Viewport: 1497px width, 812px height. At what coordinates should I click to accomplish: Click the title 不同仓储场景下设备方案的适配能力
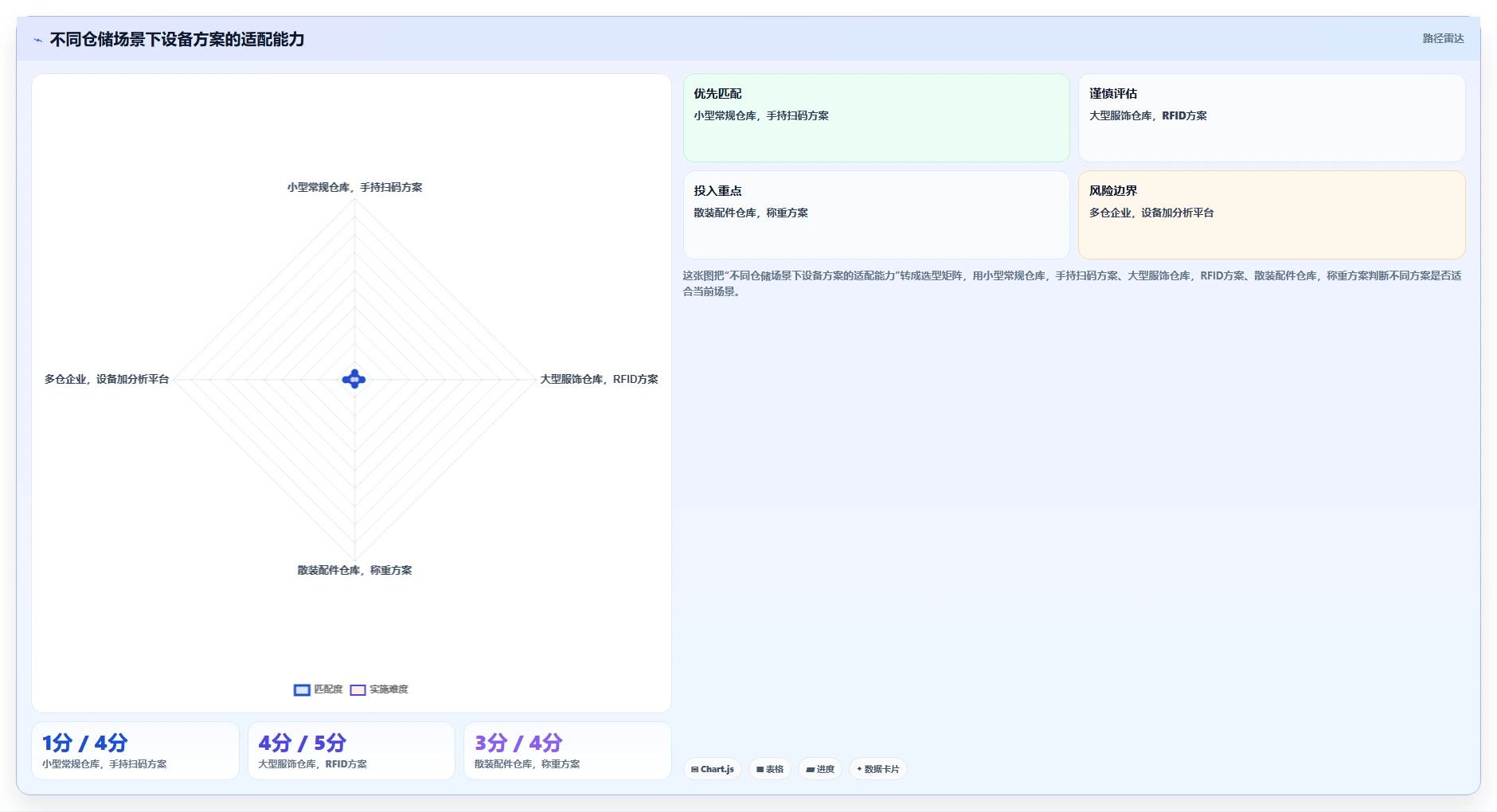(x=177, y=39)
